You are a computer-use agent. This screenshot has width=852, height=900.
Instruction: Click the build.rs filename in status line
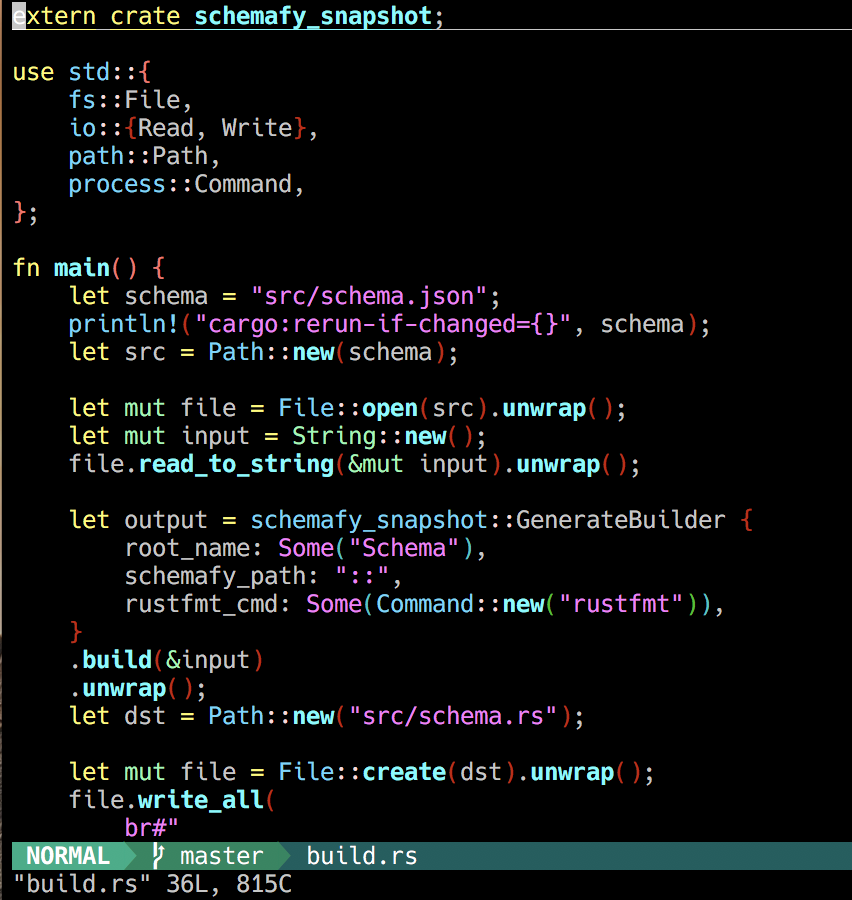[362, 856]
